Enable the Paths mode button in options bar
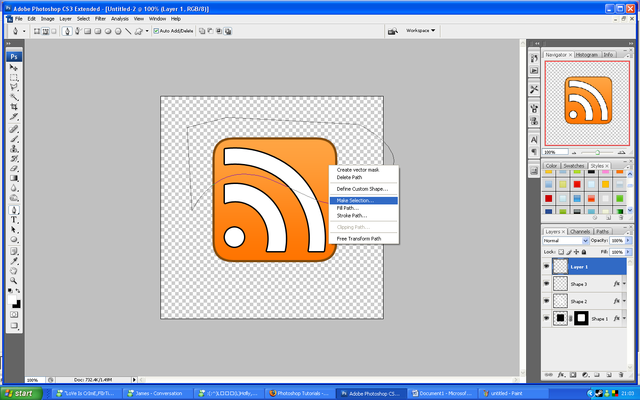The width and height of the screenshot is (640, 400). 45,31
